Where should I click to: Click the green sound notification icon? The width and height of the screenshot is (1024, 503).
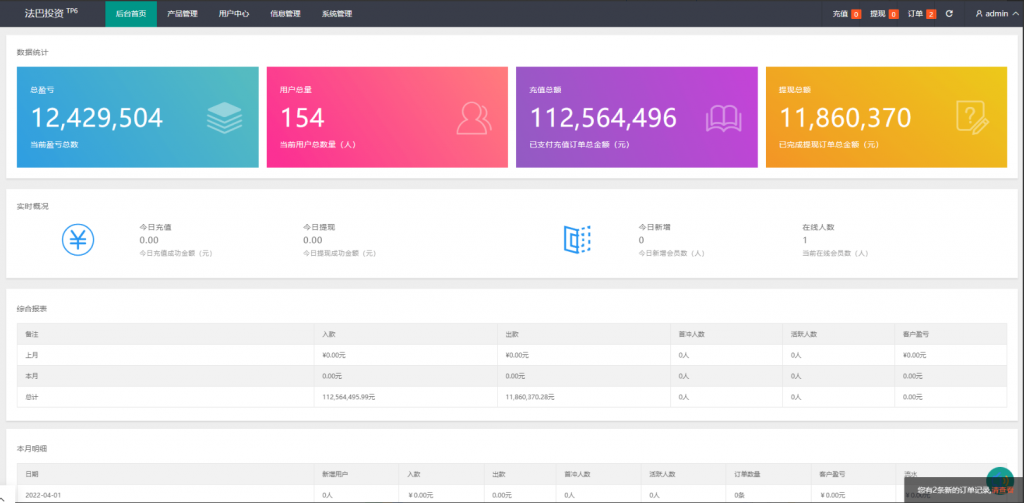999,480
